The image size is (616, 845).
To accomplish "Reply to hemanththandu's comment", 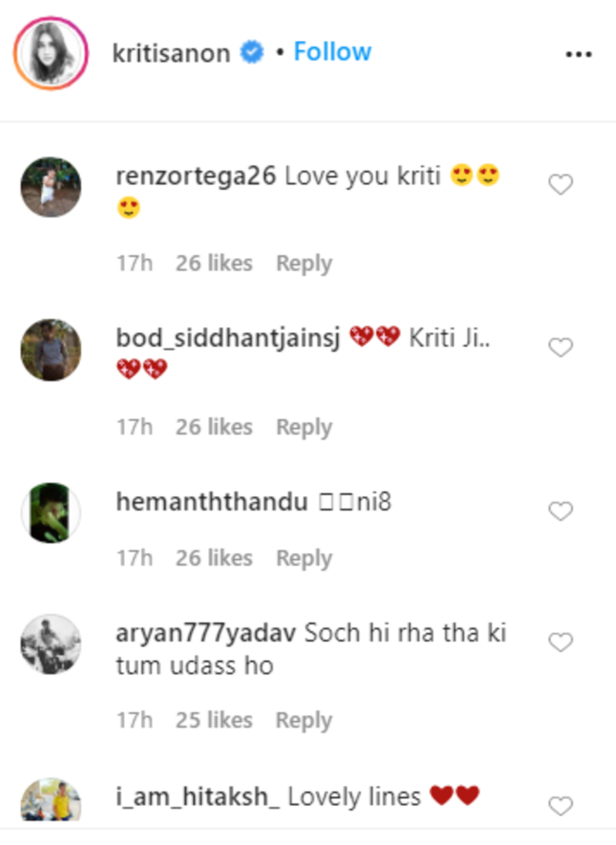I will click(304, 559).
